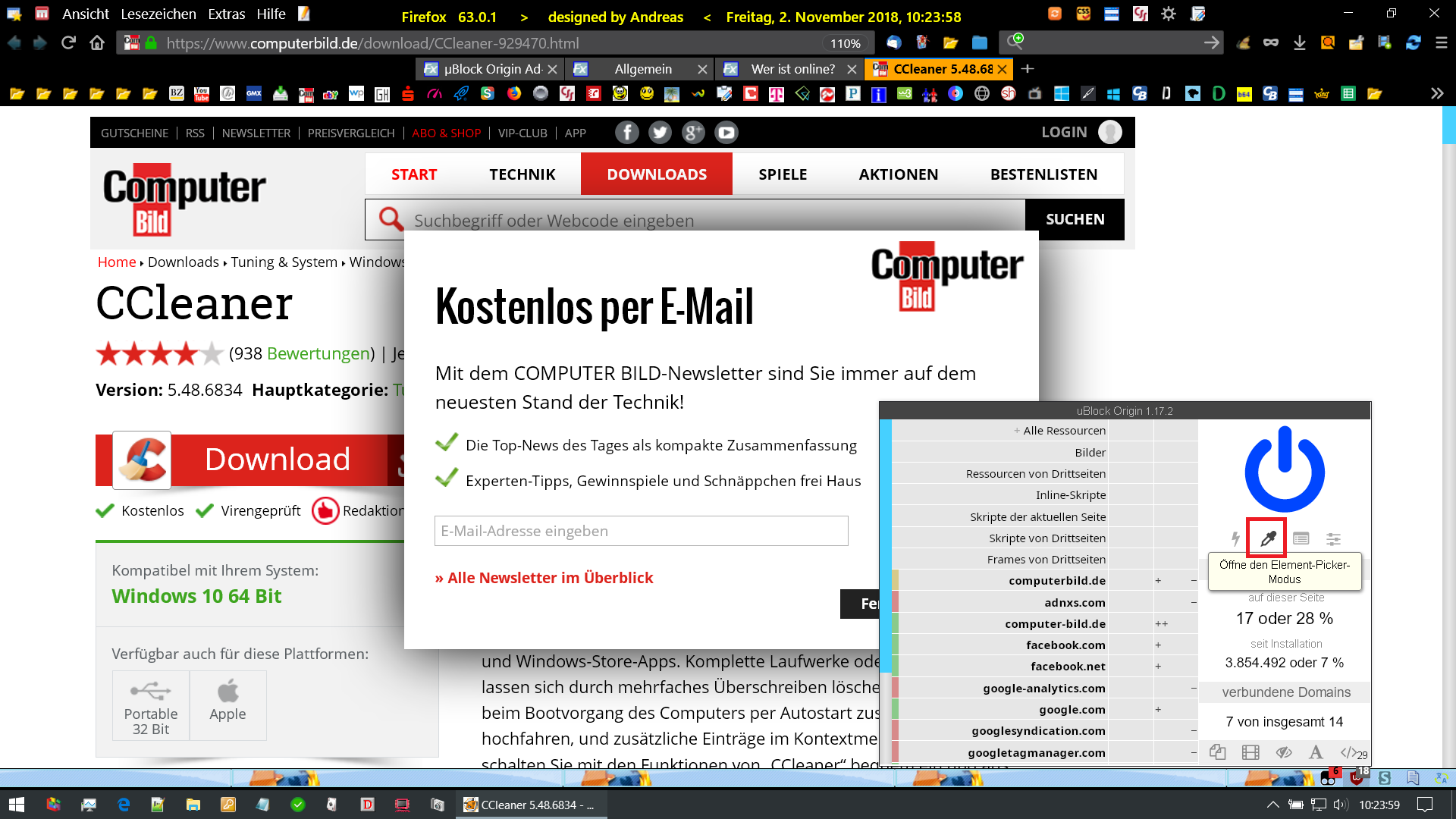This screenshot has height=819, width=1456.
Task: Open the Edge browser from the taskbar
Action: (124, 805)
